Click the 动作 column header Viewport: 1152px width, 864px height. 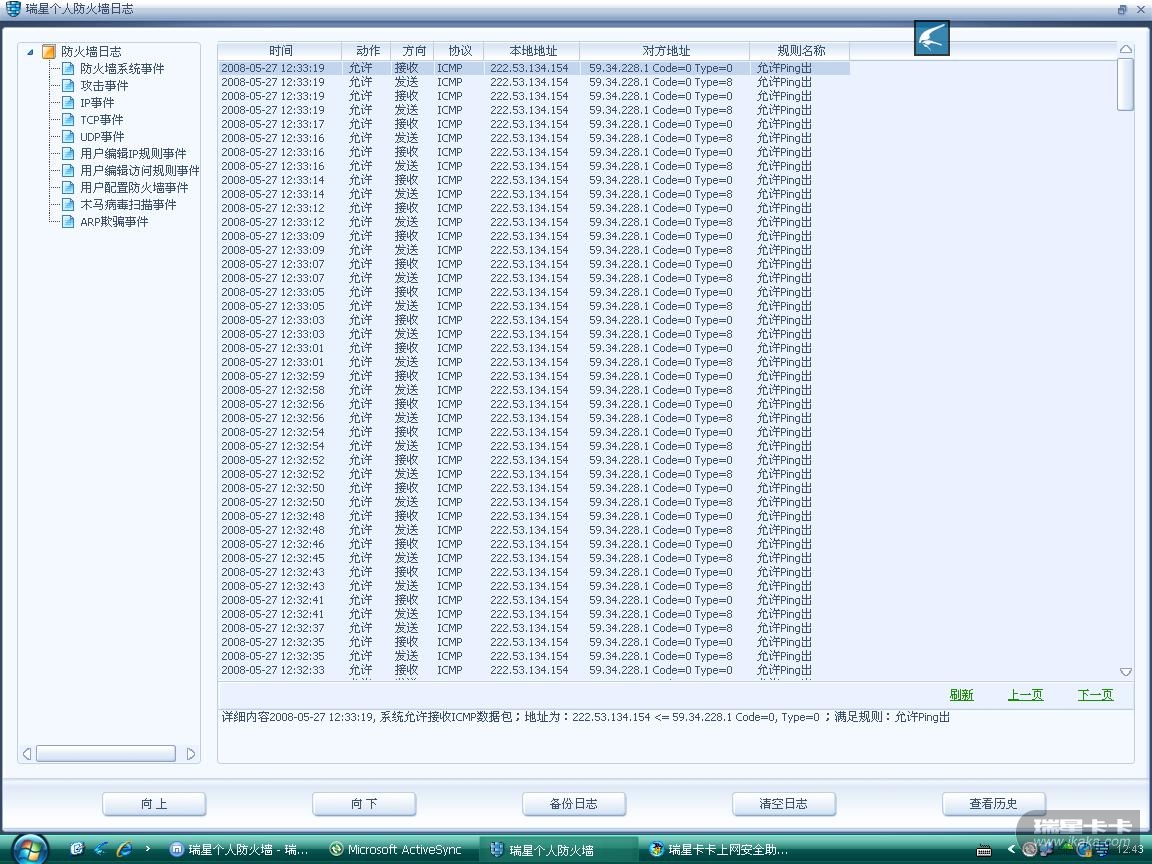pyautogui.click(x=367, y=51)
